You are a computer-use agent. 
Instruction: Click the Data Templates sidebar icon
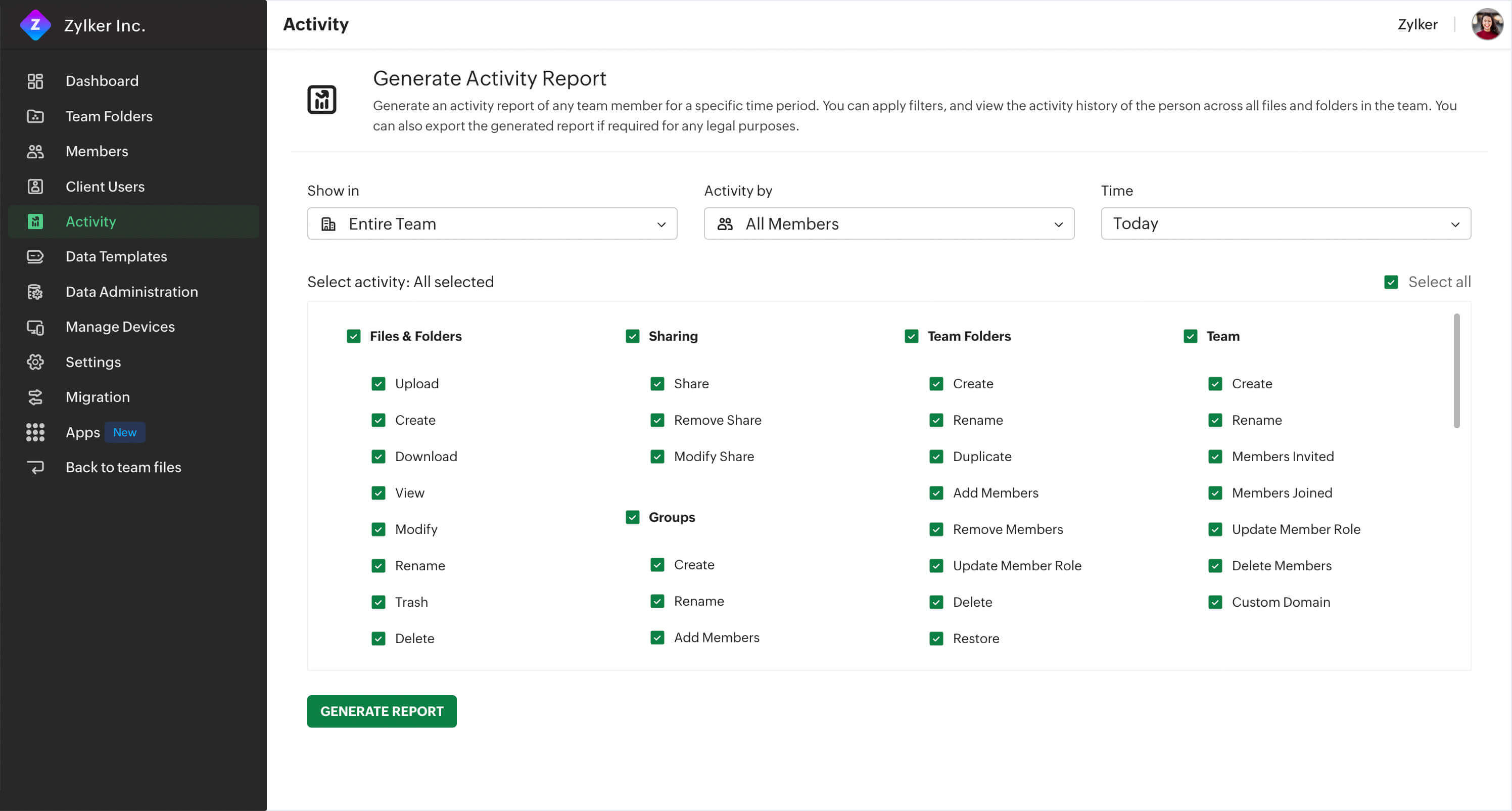coord(35,256)
